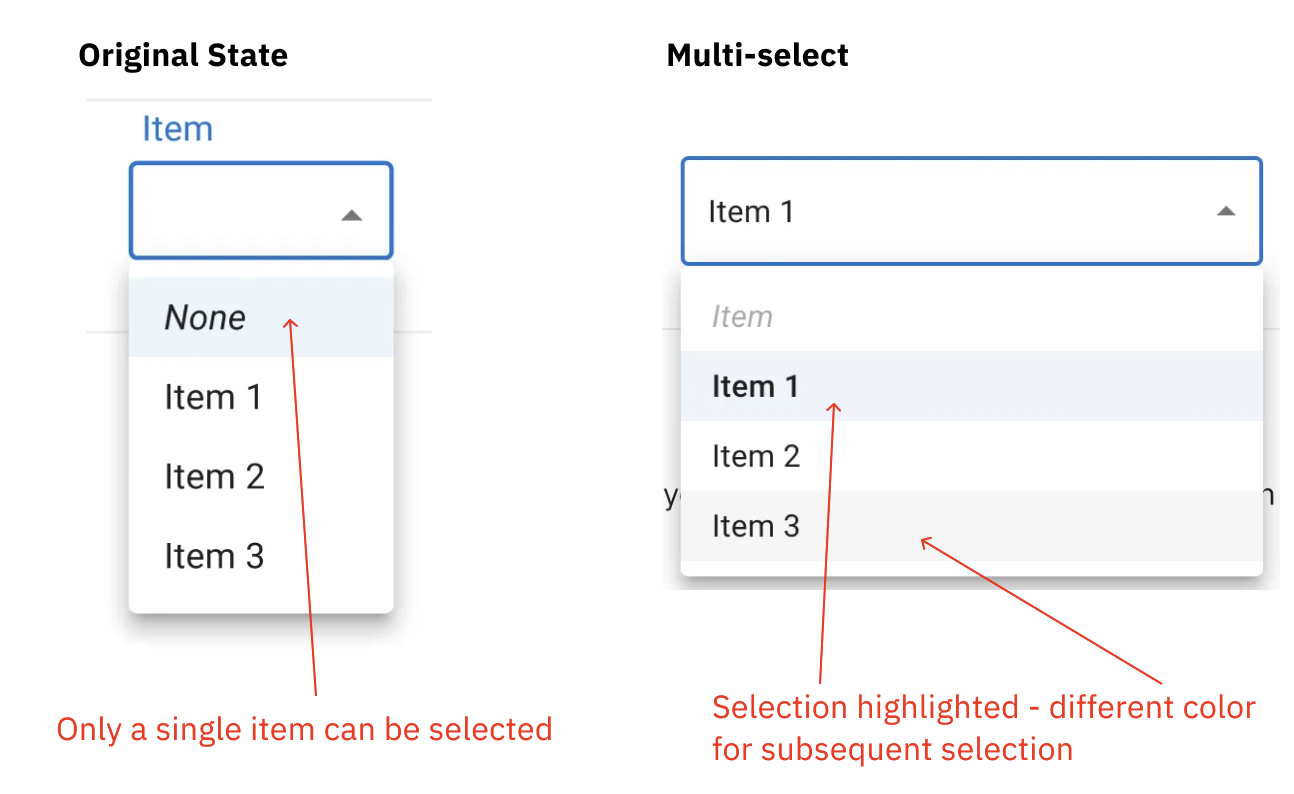This screenshot has width=1294, height=794.
Task: Select Item 3 in the Original State list
Action: tap(214, 556)
